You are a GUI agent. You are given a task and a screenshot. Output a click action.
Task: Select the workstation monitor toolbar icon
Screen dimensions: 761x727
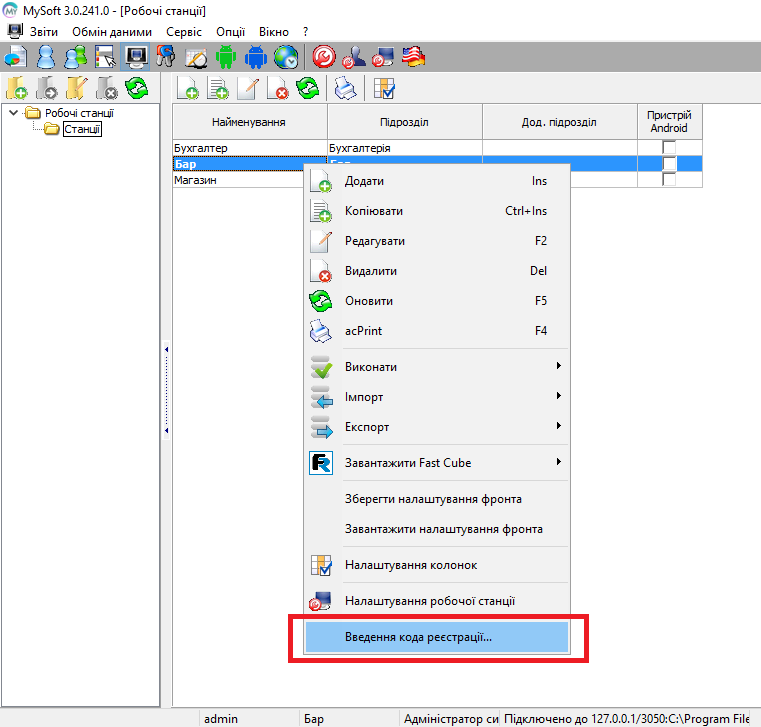click(x=136, y=57)
